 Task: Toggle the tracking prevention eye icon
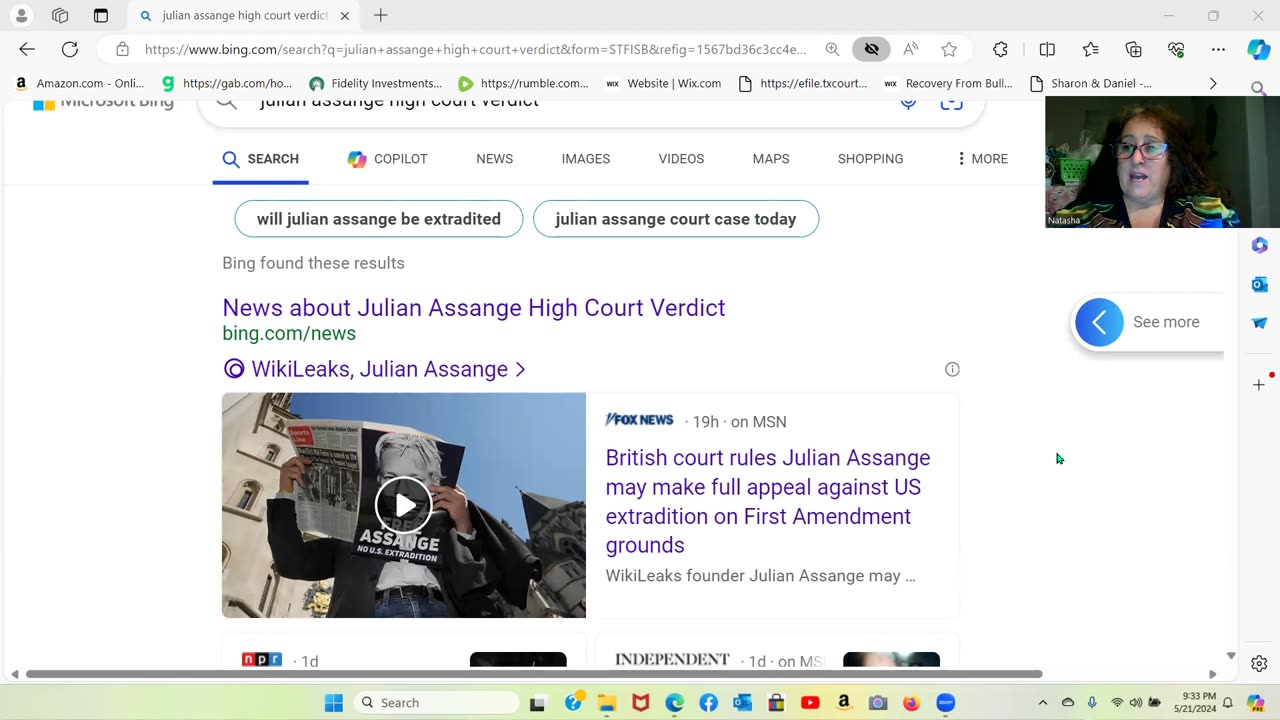coord(871,49)
